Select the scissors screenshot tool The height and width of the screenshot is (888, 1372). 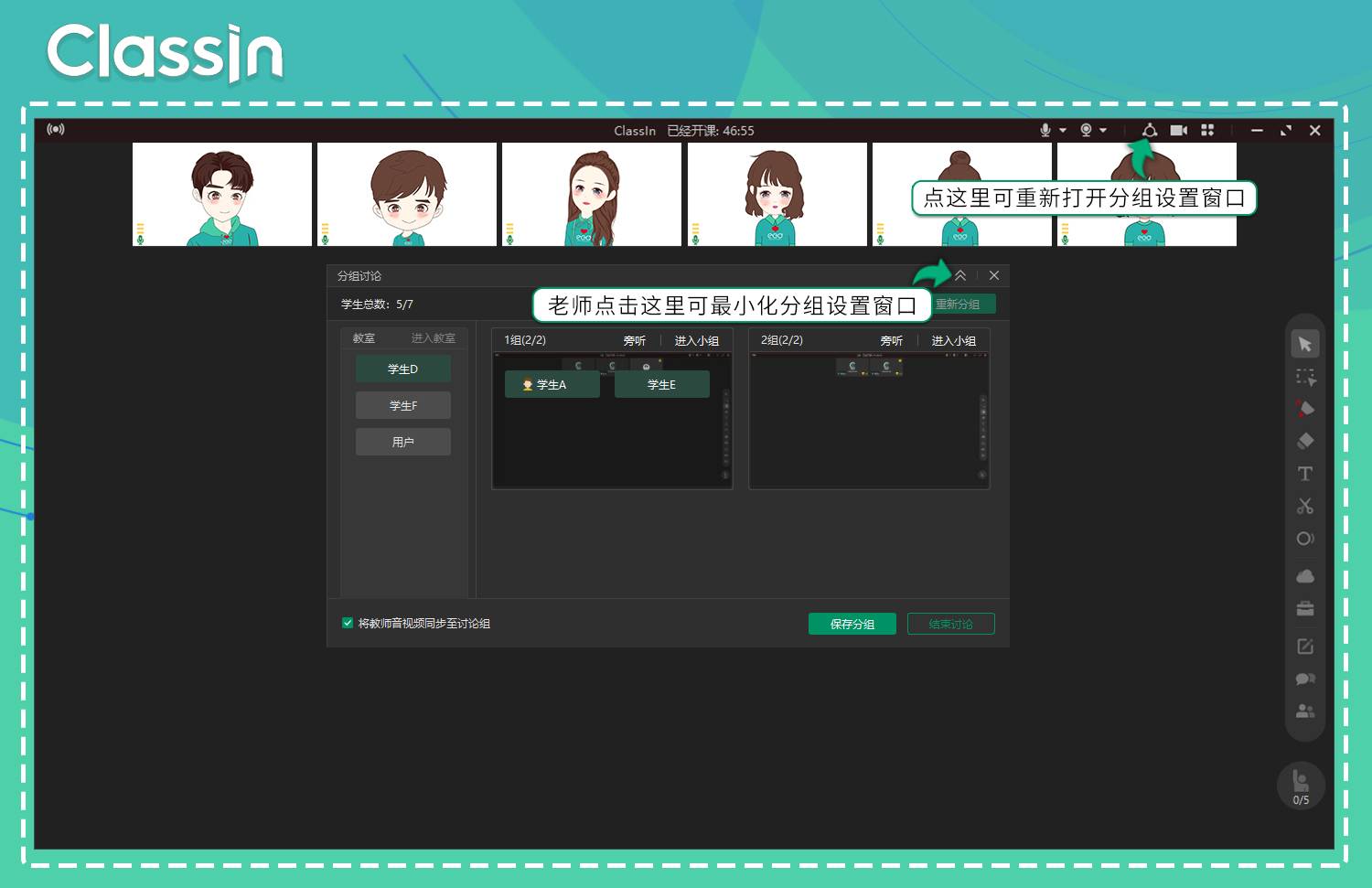coord(1305,506)
